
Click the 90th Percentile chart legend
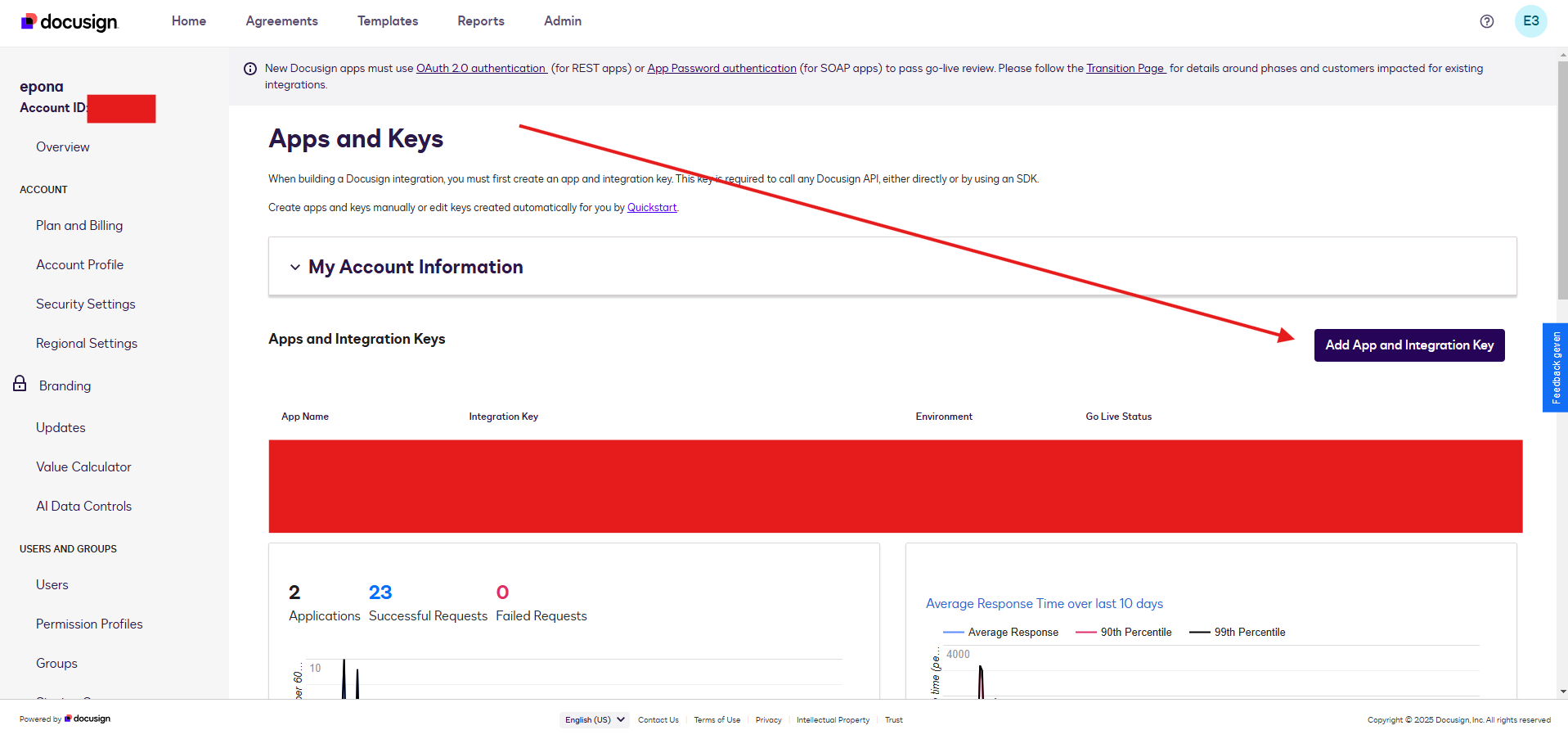click(x=1123, y=633)
